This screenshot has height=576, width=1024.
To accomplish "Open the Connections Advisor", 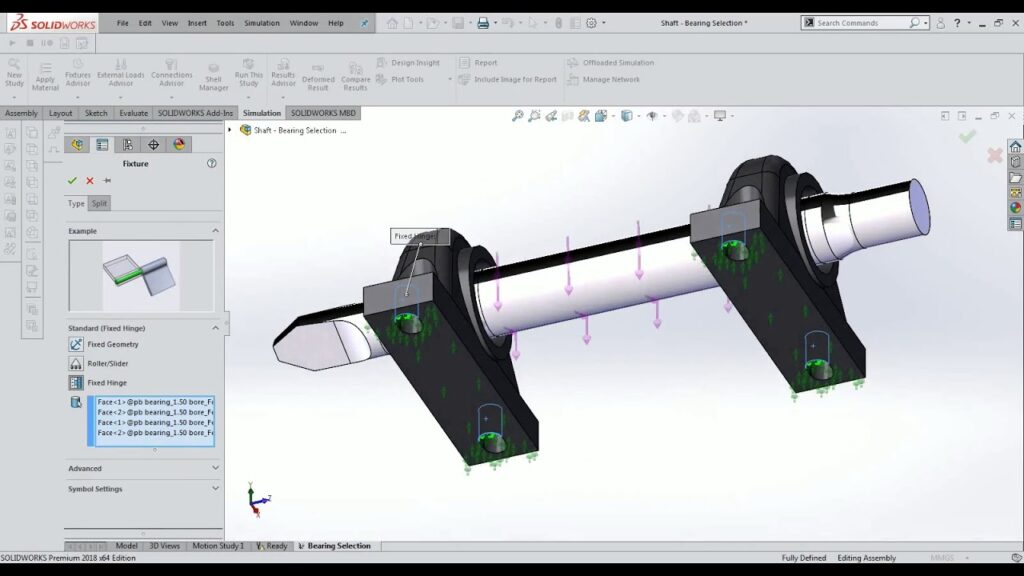I will [172, 72].
